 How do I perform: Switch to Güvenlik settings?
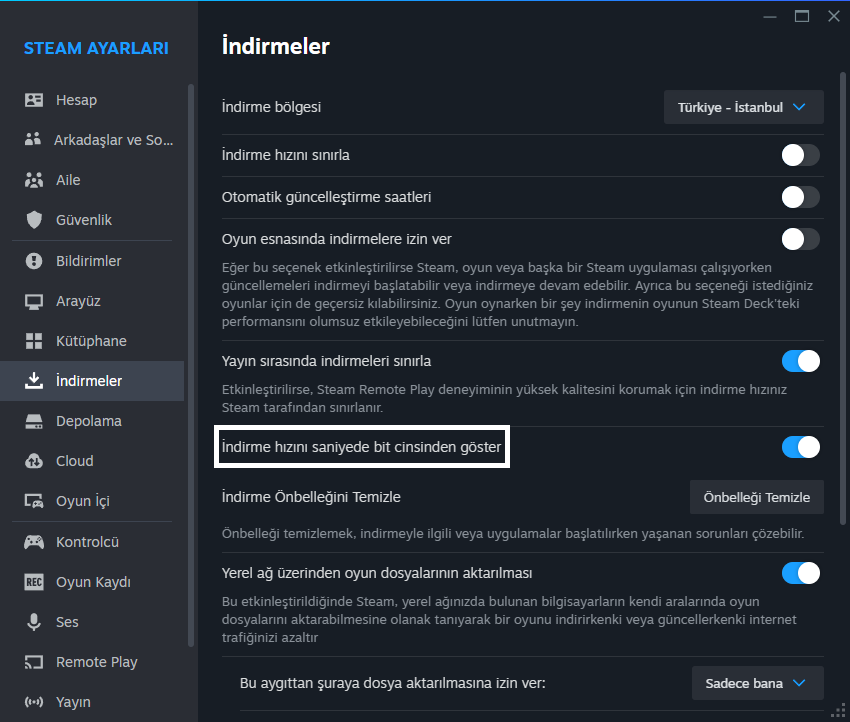(x=92, y=220)
